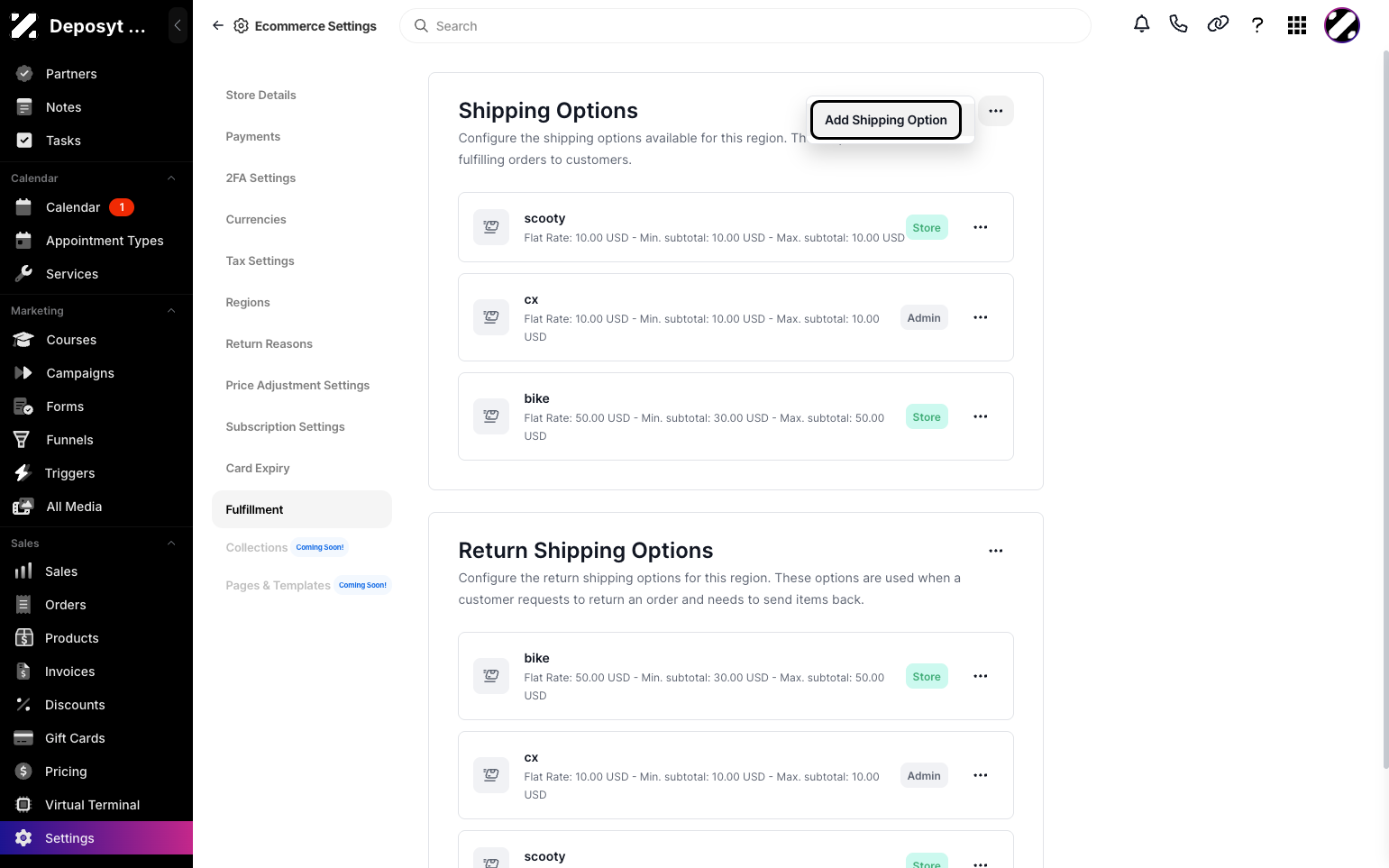This screenshot has height=868, width=1389.
Task: Open notifications bell
Action: click(1141, 24)
